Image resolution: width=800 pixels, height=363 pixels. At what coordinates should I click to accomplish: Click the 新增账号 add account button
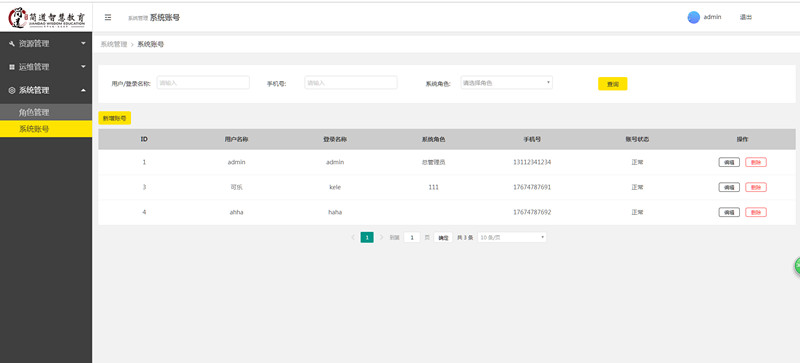pos(114,118)
